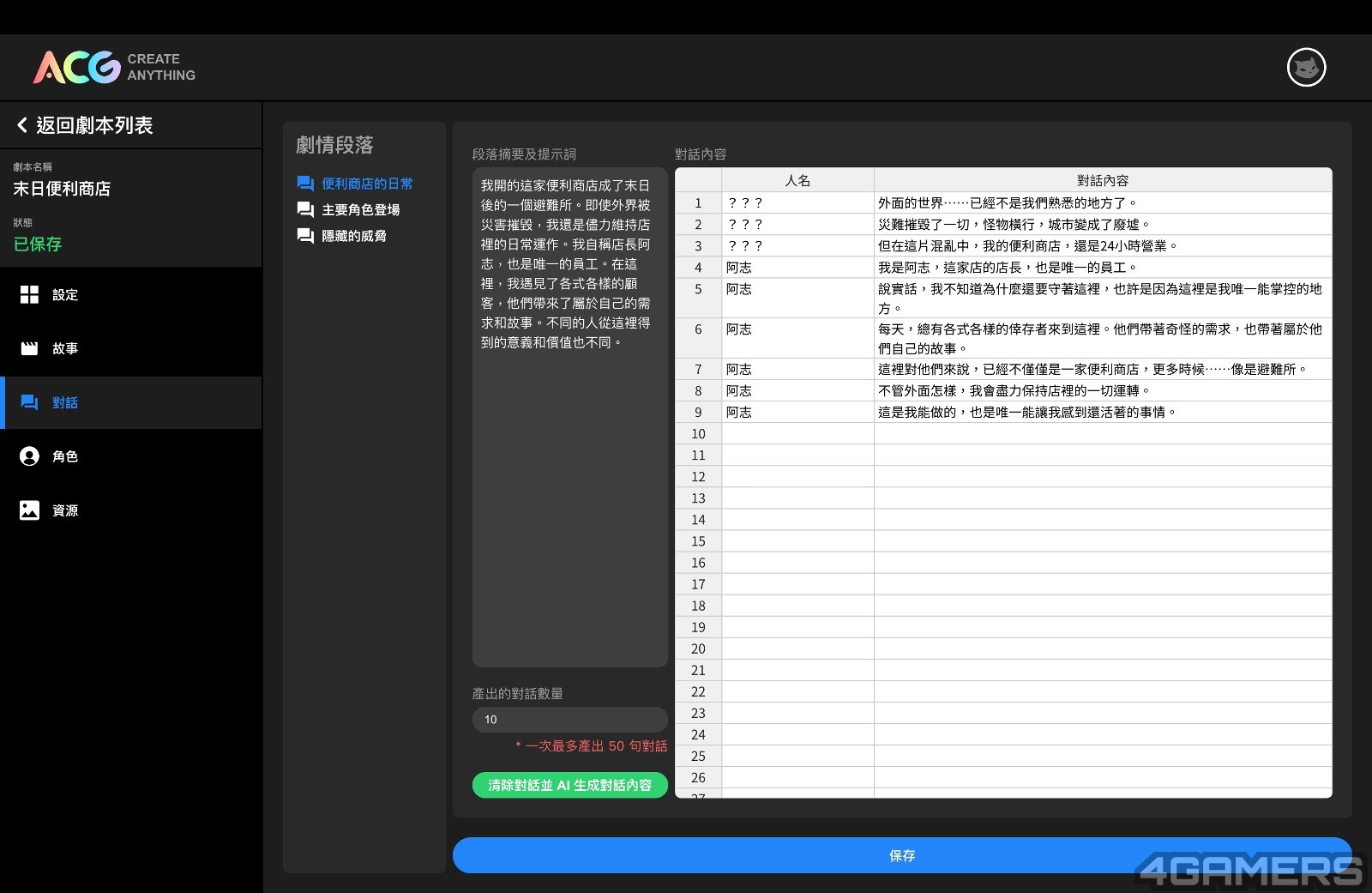The height and width of the screenshot is (893, 1372).
Task: Open the 資源 section
Action: pos(131,510)
